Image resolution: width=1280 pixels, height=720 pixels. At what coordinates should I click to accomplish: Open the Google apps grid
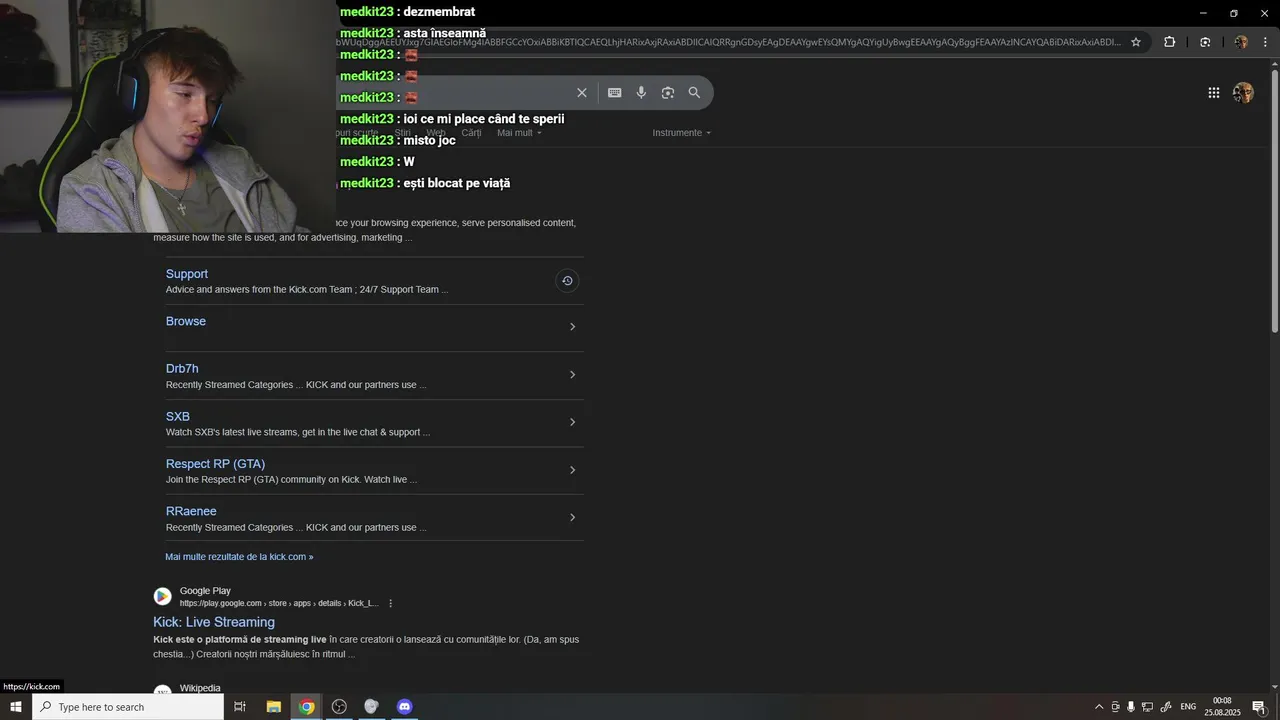1214,93
